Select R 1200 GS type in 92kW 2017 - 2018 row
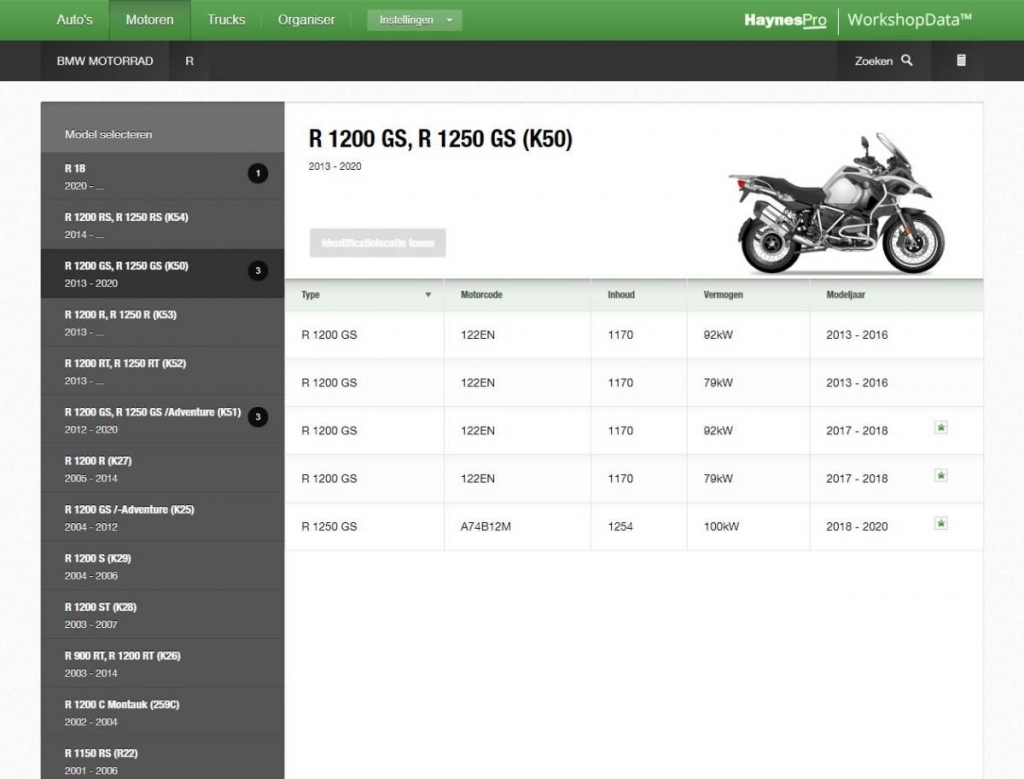The width and height of the screenshot is (1024, 779). [329, 430]
